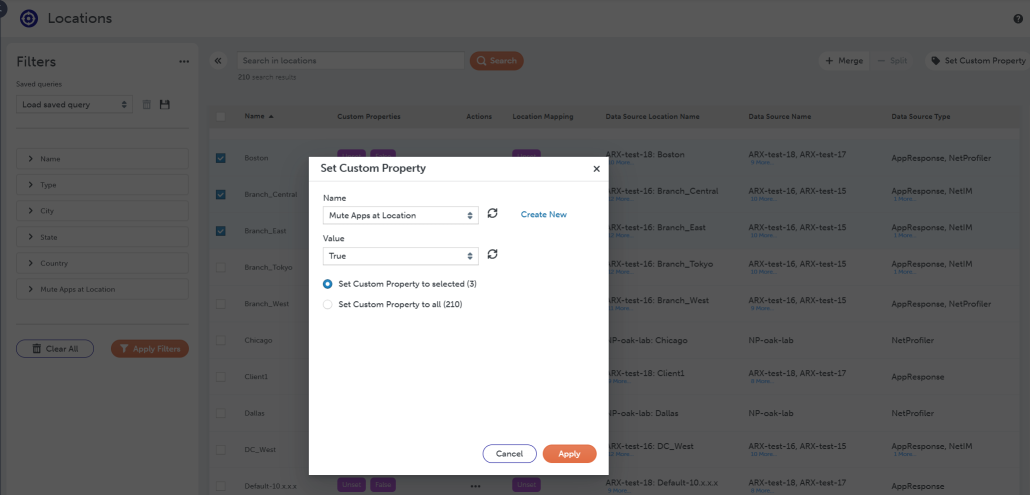Select Set Custom Property to all (210)
This screenshot has height=495, width=1030.
[x=328, y=305]
